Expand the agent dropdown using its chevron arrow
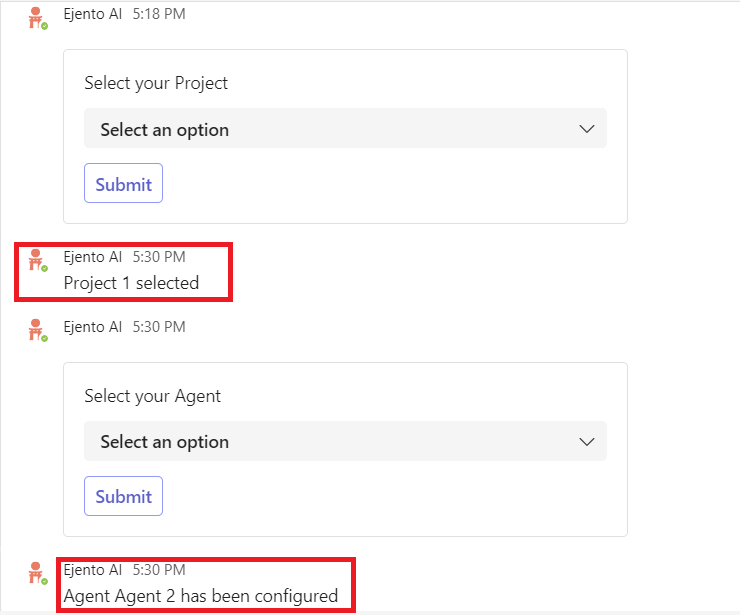The width and height of the screenshot is (740, 615). coord(586,441)
